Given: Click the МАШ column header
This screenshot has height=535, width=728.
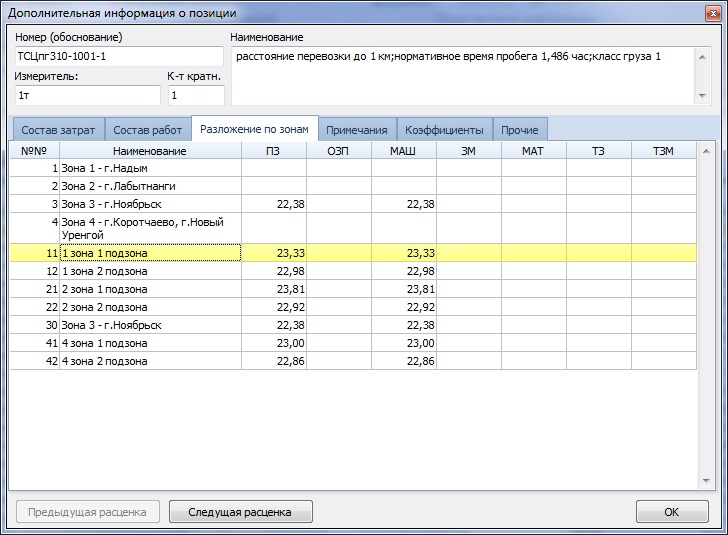Looking at the screenshot, I should click(403, 150).
